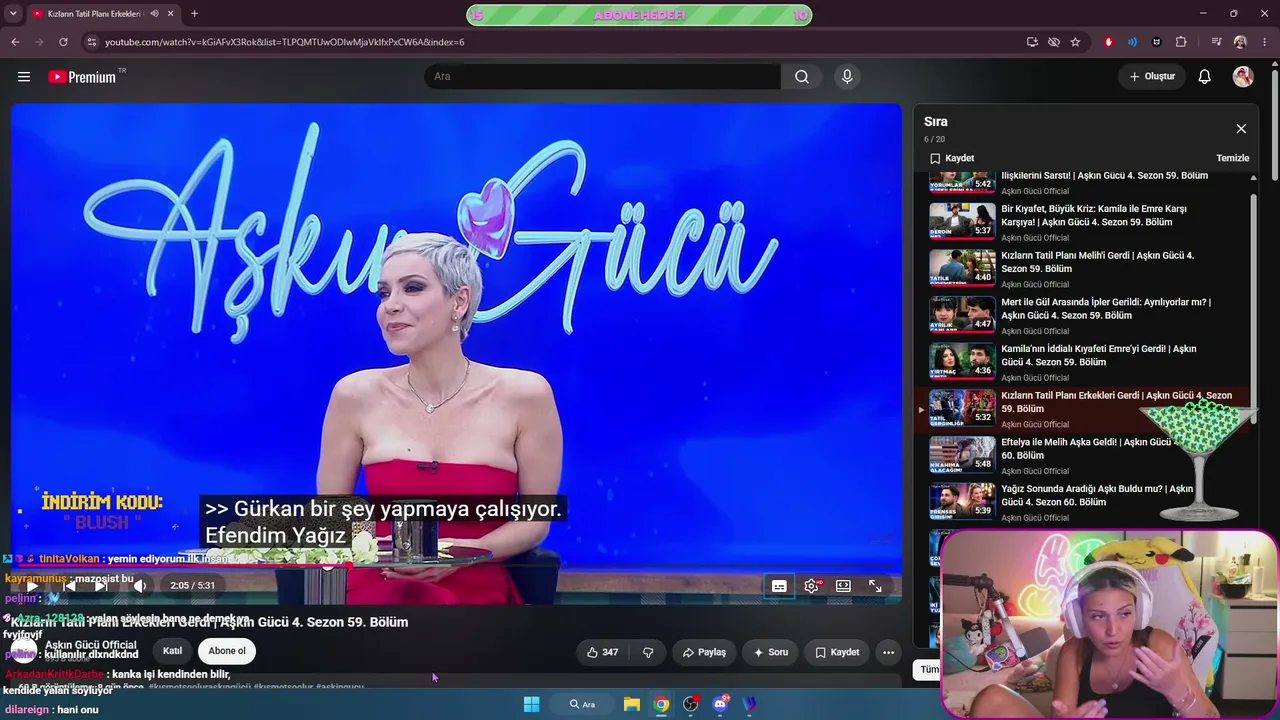Bookmark this page with the star
The height and width of the screenshot is (720, 1280).
1075,42
